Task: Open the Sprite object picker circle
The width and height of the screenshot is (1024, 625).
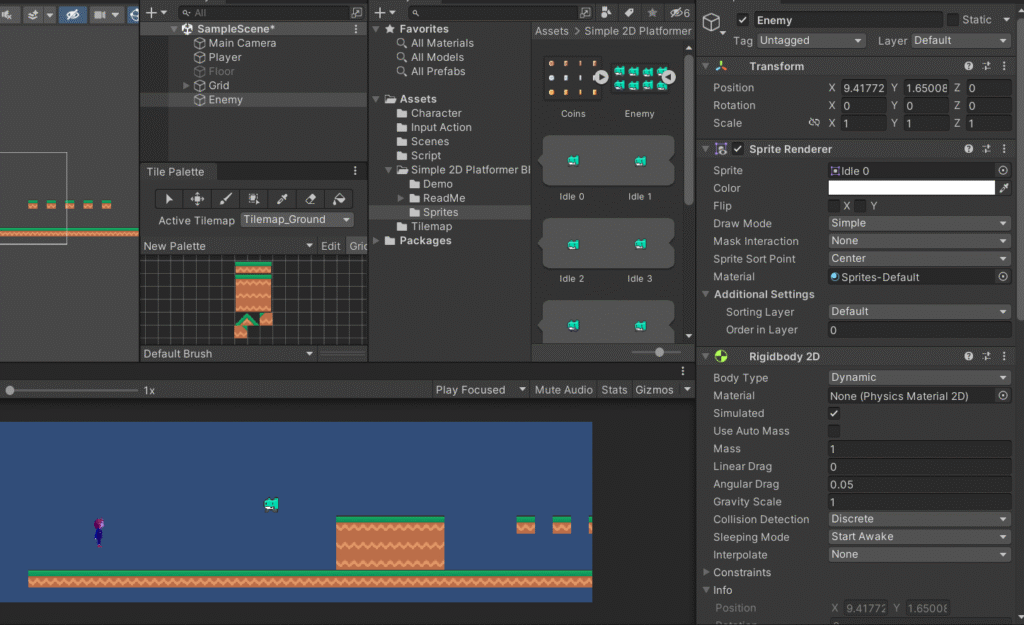Action: click(x=1003, y=171)
